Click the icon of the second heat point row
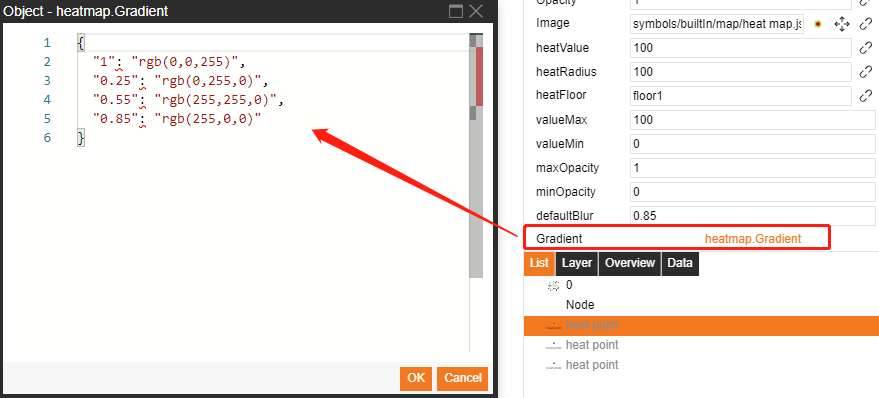This screenshot has width=879, height=398. point(553,345)
